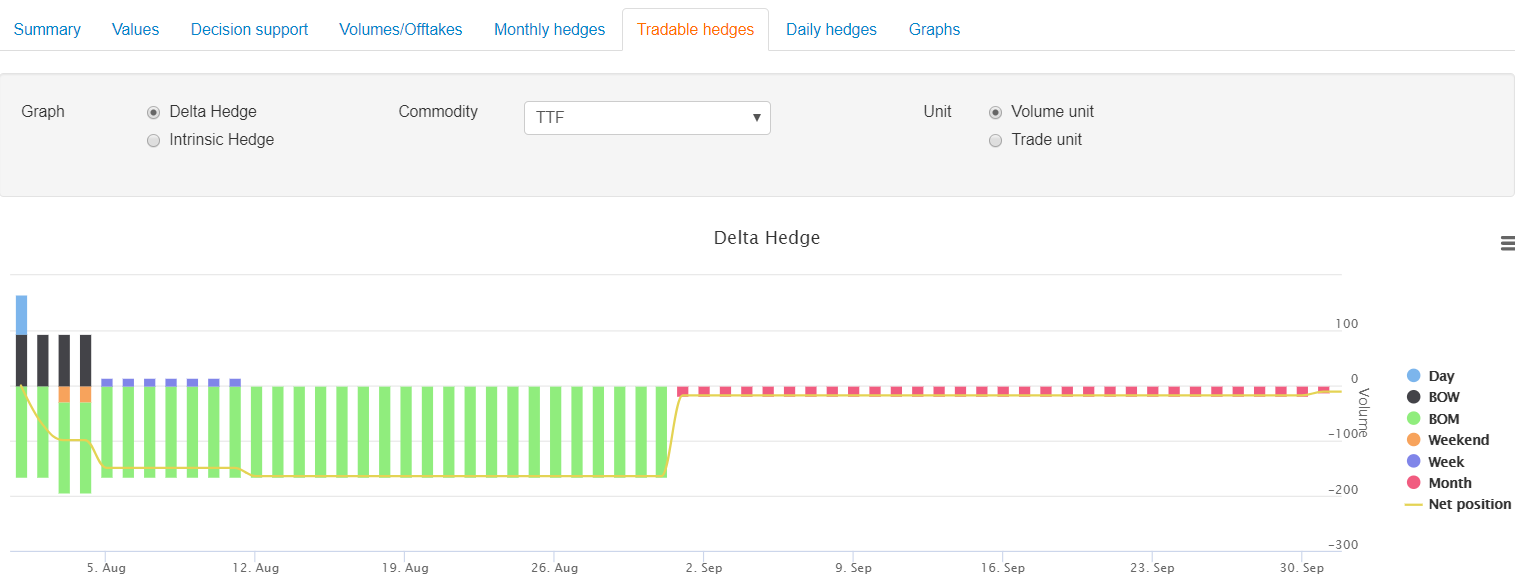Toggle the BOM legend green marker

click(1413, 419)
